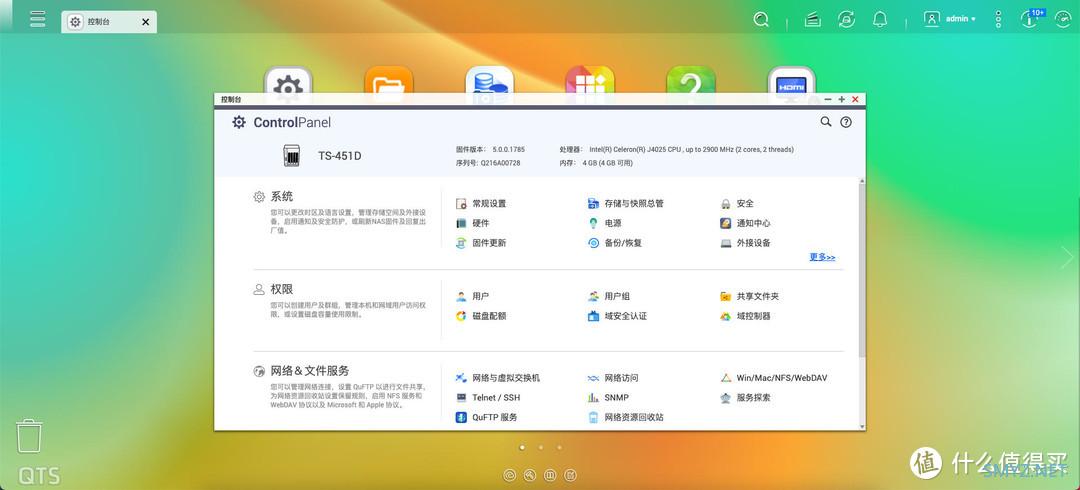The image size is (1080, 490).
Task: Open 备份/恢复 backup and restore
Action: [x=615, y=243]
